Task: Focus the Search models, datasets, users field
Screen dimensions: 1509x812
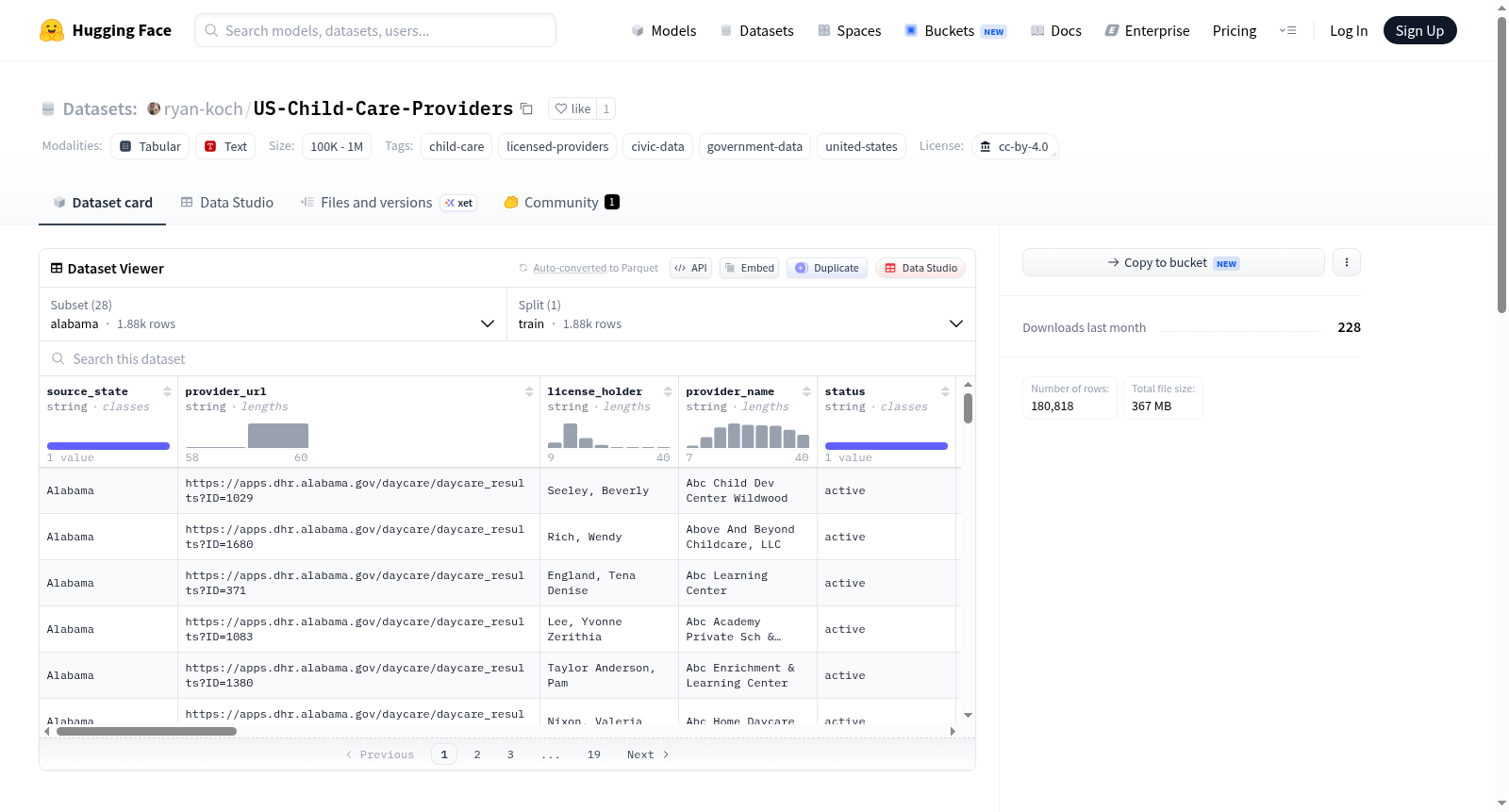Action: point(375,30)
